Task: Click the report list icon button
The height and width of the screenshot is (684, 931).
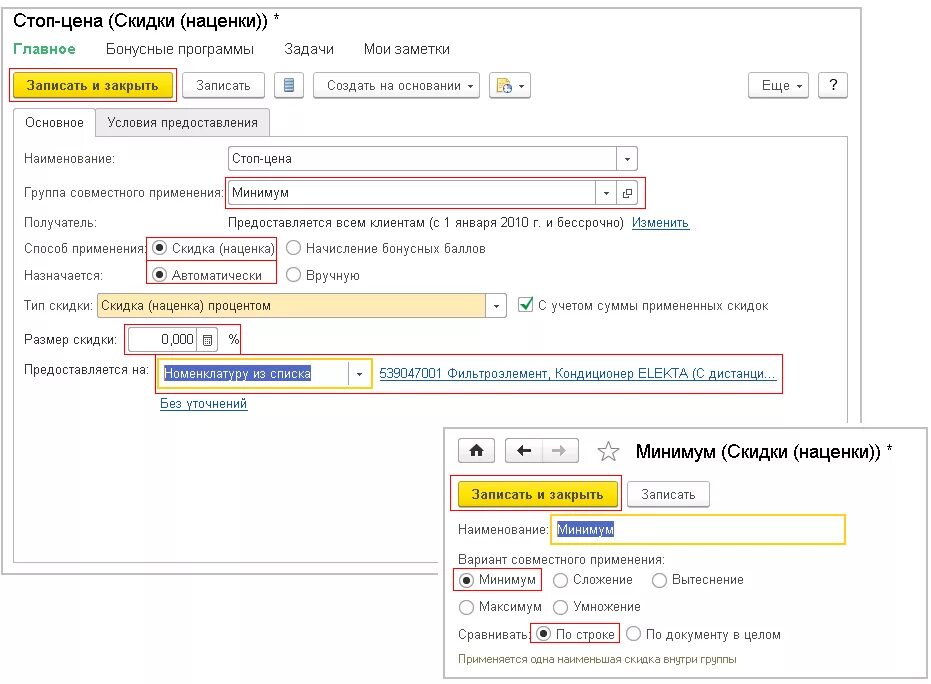Action: click(x=289, y=86)
